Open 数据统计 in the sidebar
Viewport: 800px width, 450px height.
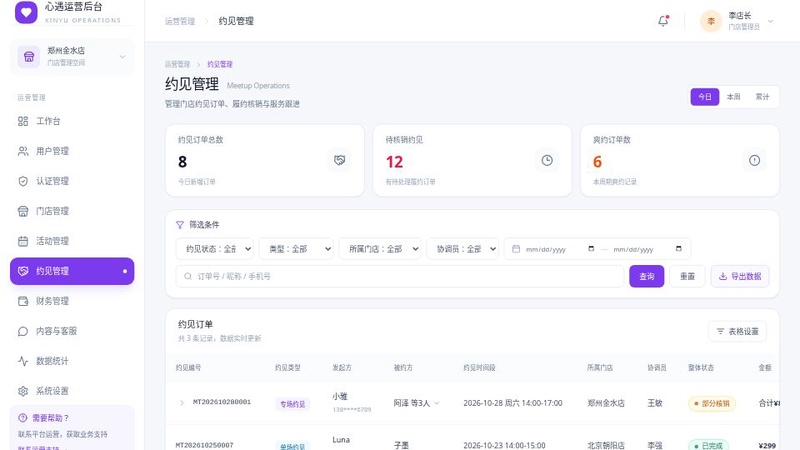[72, 361]
